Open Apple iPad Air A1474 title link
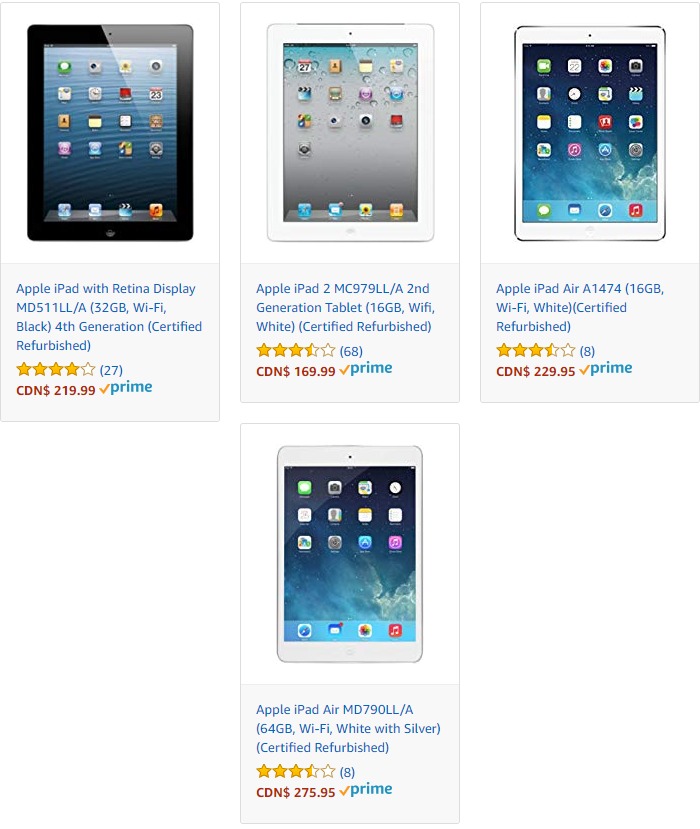 click(x=580, y=307)
